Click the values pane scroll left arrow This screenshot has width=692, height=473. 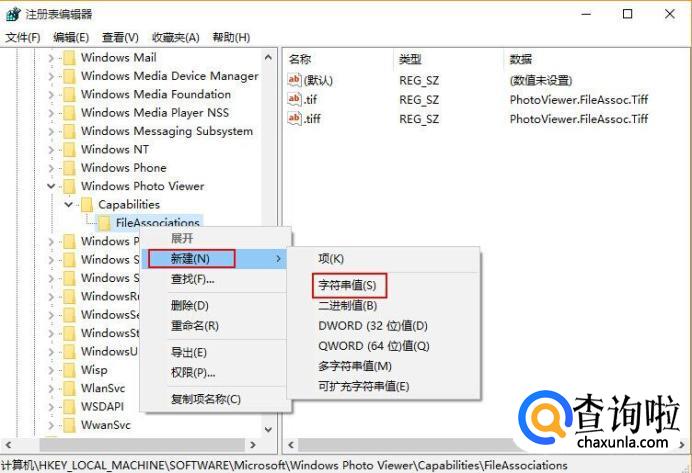[291, 445]
